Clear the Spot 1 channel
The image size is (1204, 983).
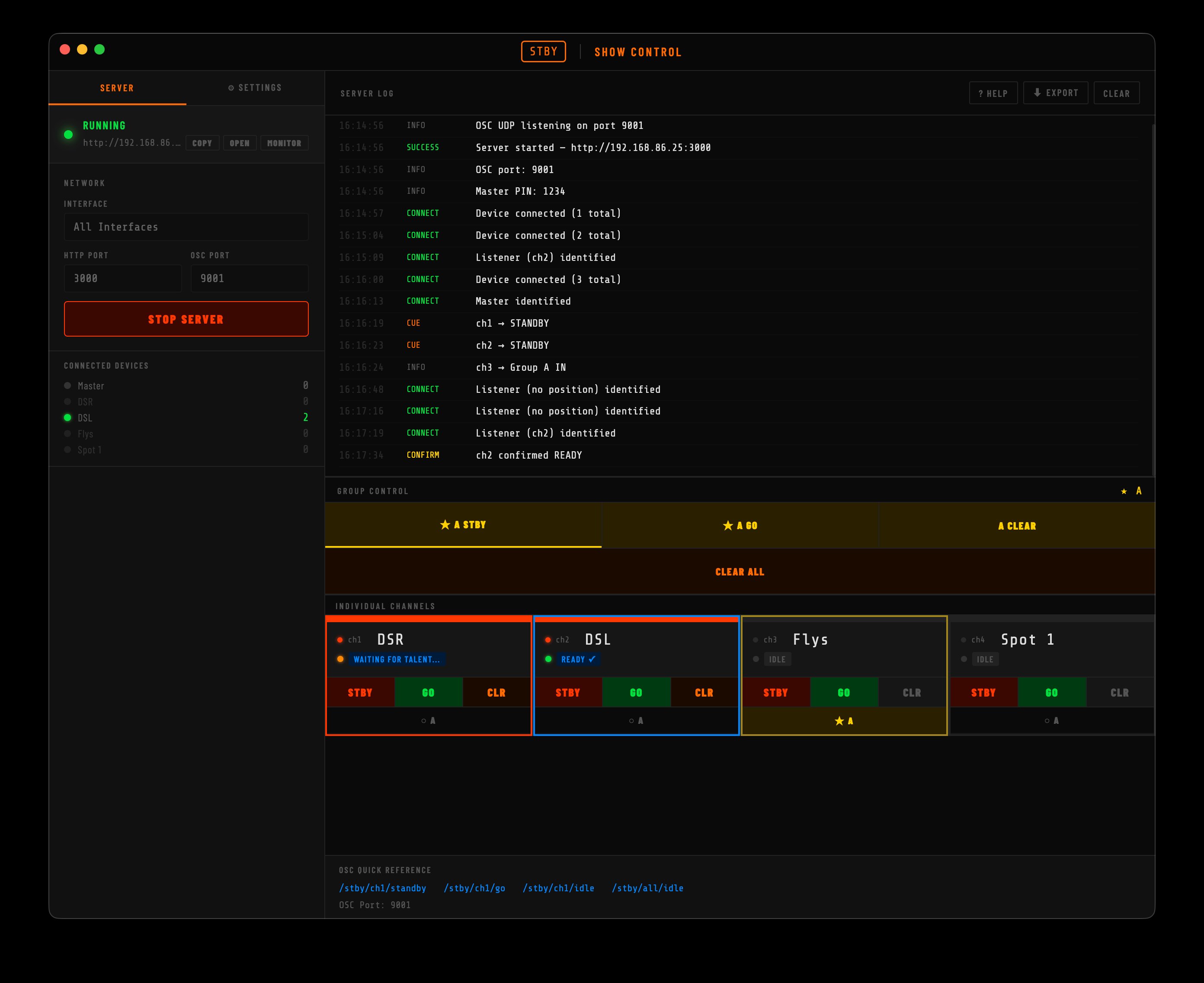(1120, 692)
